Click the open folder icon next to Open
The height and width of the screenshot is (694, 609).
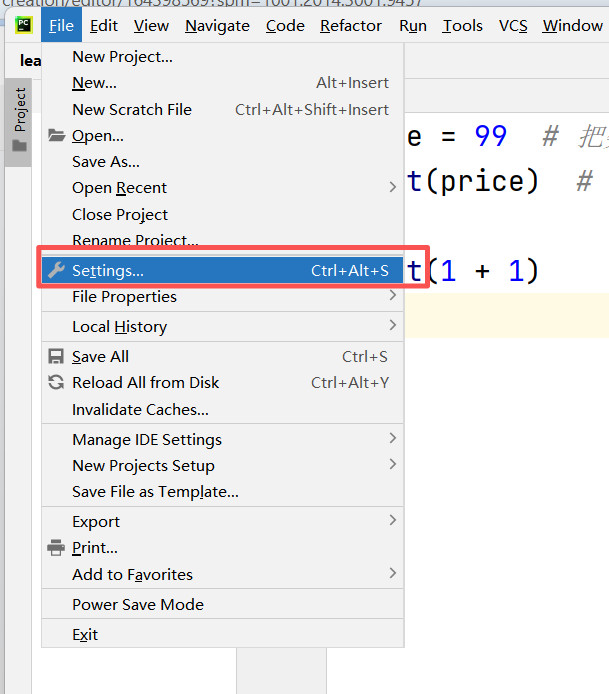(56, 135)
